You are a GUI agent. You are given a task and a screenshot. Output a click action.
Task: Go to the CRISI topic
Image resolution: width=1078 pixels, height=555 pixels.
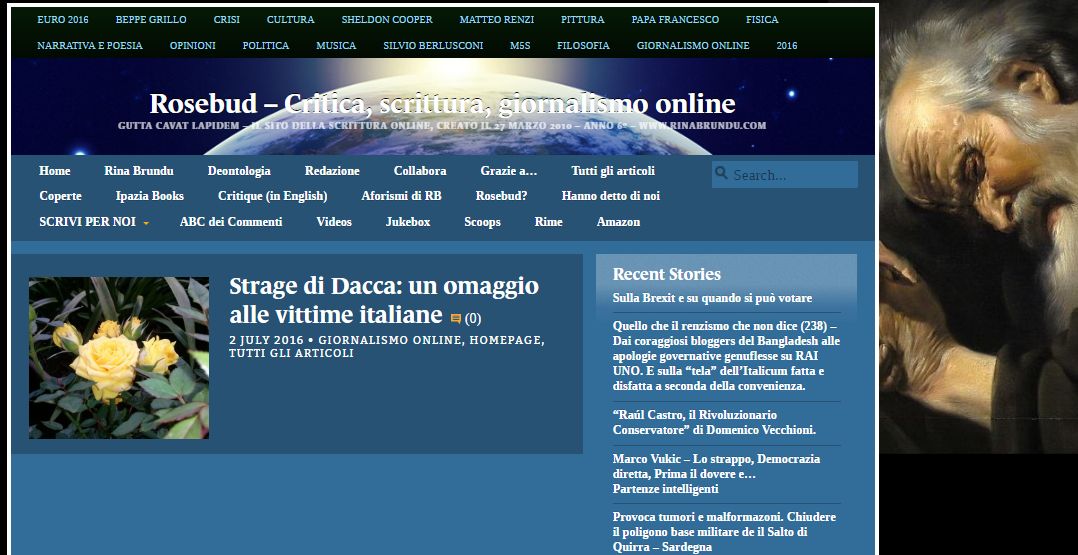coord(227,19)
